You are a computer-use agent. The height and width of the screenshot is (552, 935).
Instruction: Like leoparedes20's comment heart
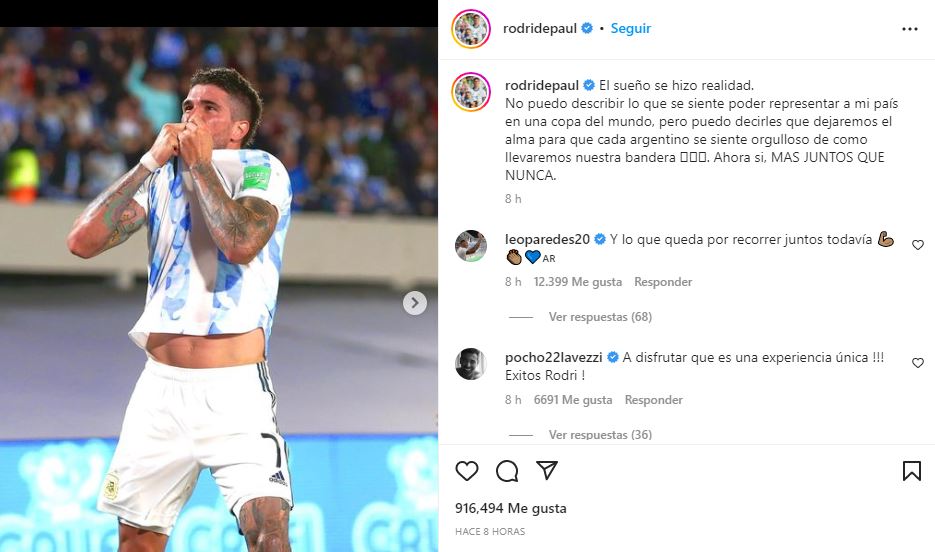(x=918, y=245)
